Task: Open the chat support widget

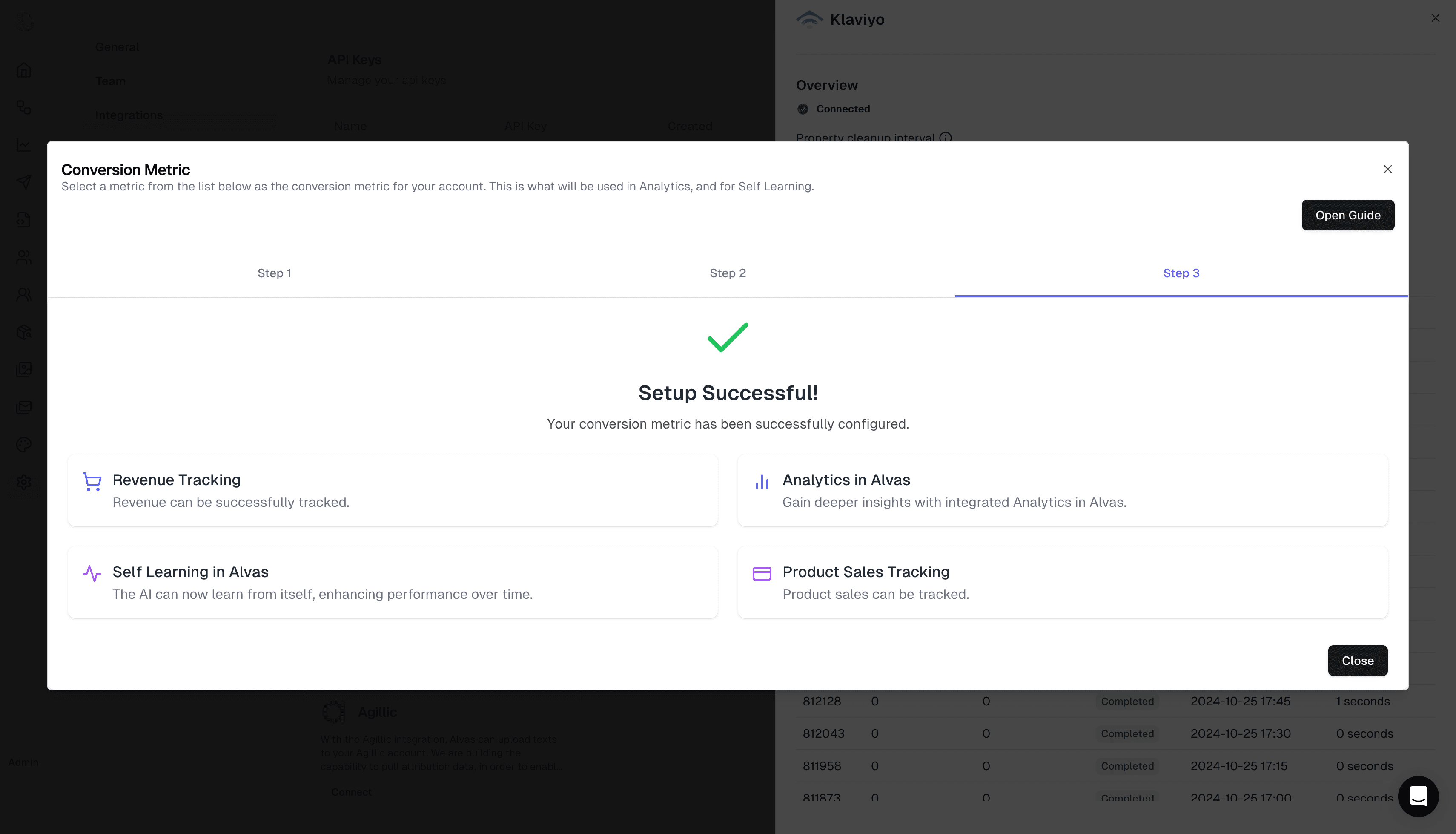Action: (x=1418, y=796)
